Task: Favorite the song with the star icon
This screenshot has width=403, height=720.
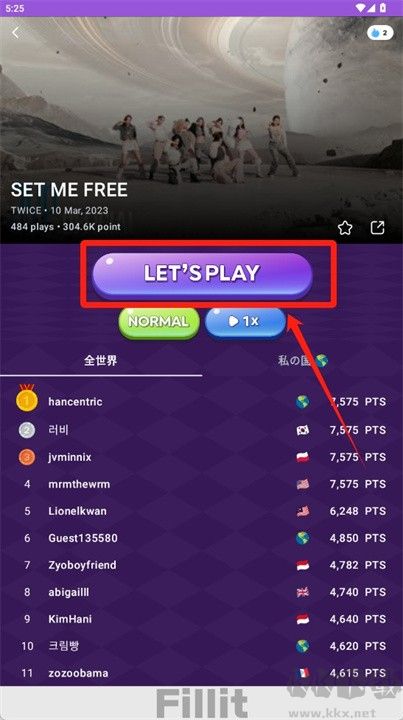Action: (345, 227)
